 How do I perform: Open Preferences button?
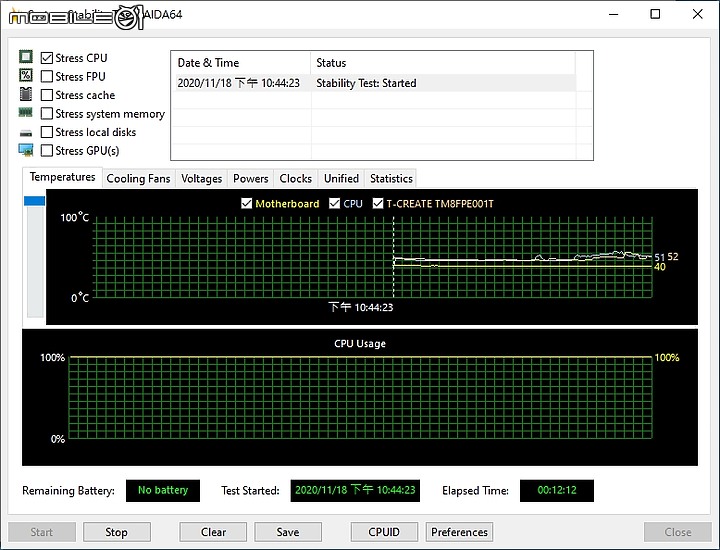click(x=459, y=532)
